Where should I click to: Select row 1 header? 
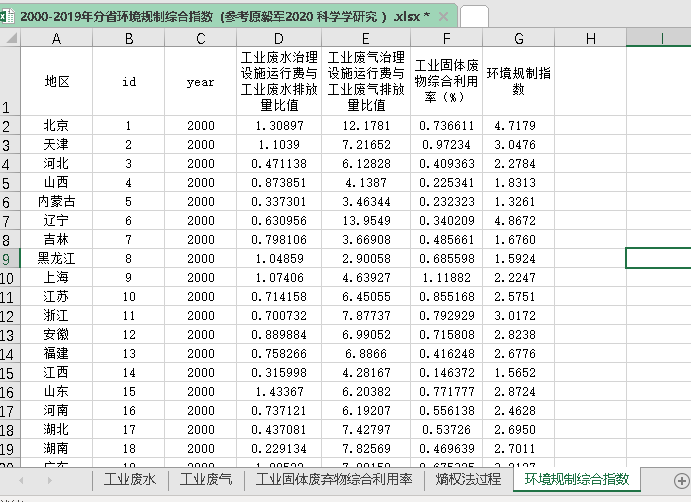(10, 81)
